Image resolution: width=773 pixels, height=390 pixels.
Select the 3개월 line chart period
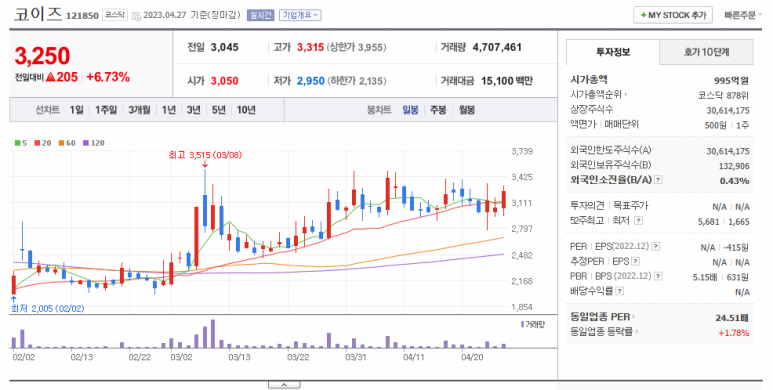pos(140,110)
